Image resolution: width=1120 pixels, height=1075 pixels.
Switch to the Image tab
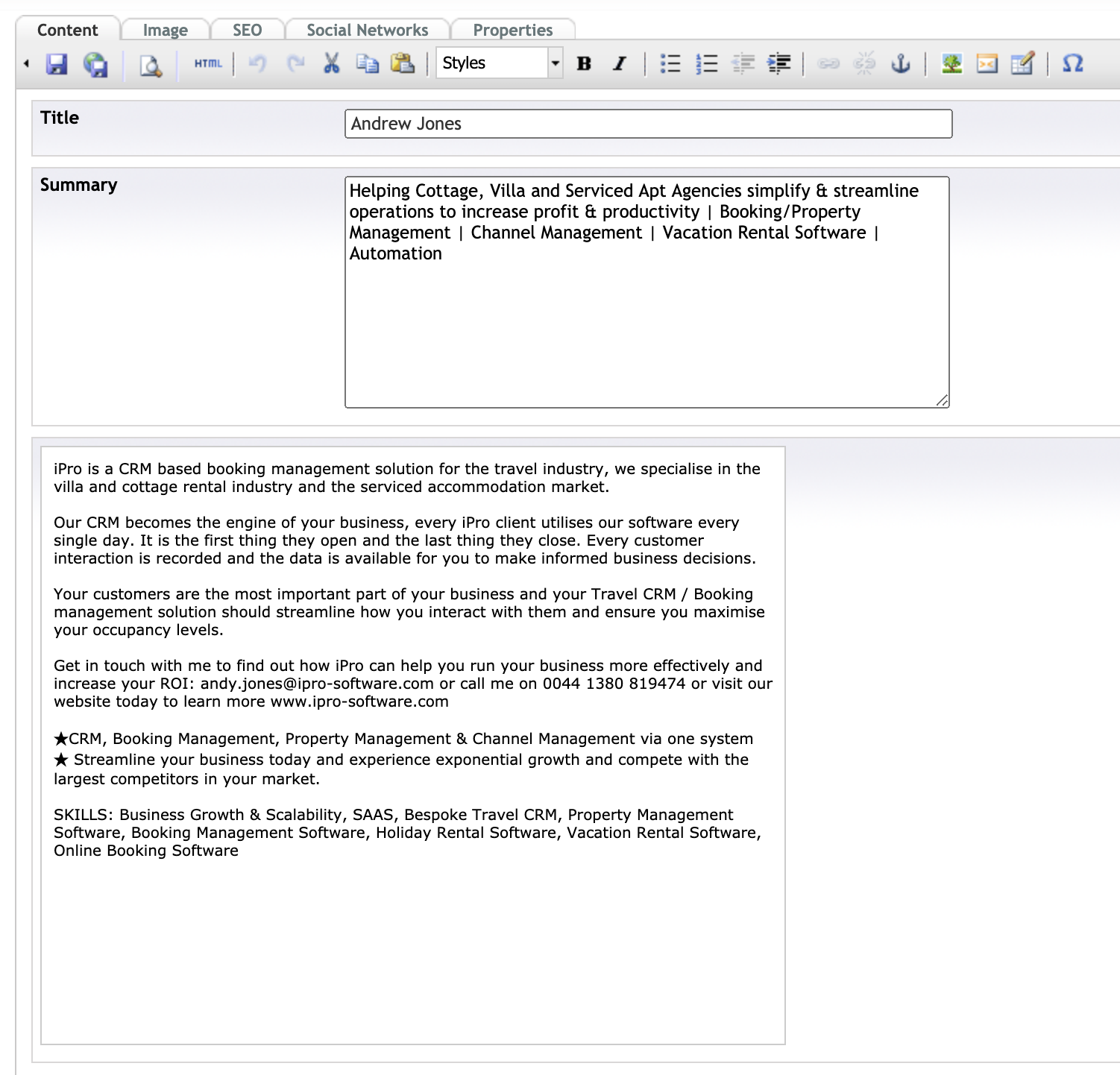tap(165, 30)
